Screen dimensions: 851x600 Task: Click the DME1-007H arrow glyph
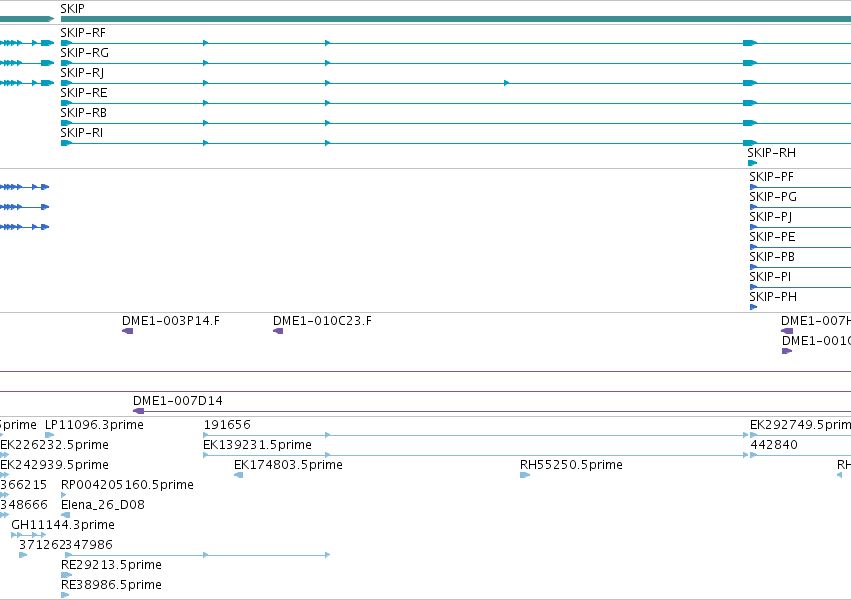(787, 331)
